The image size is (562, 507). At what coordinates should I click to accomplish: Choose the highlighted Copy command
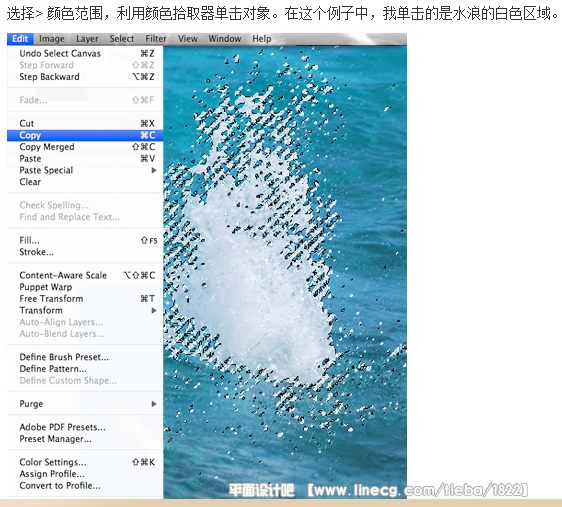pos(85,135)
